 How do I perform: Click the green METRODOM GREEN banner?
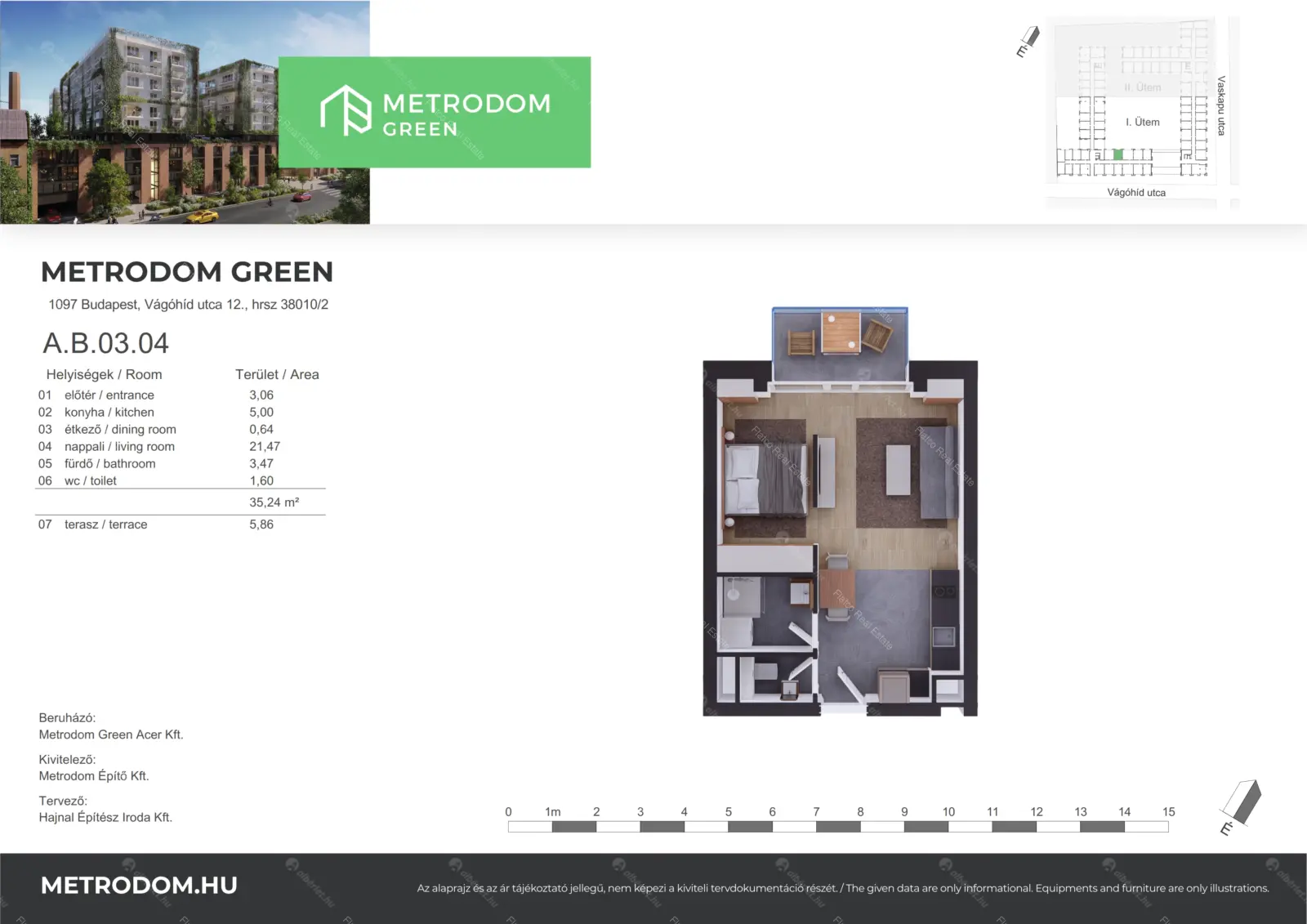click(435, 112)
